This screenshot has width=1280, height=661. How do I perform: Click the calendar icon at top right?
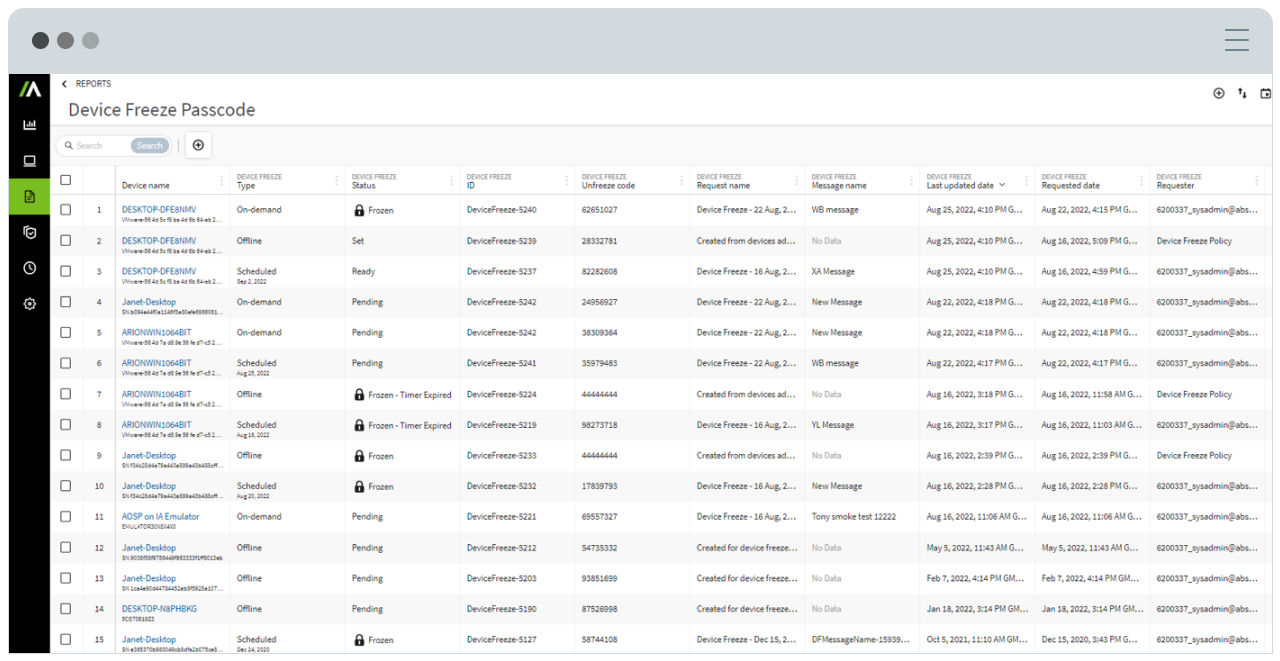tap(1266, 93)
